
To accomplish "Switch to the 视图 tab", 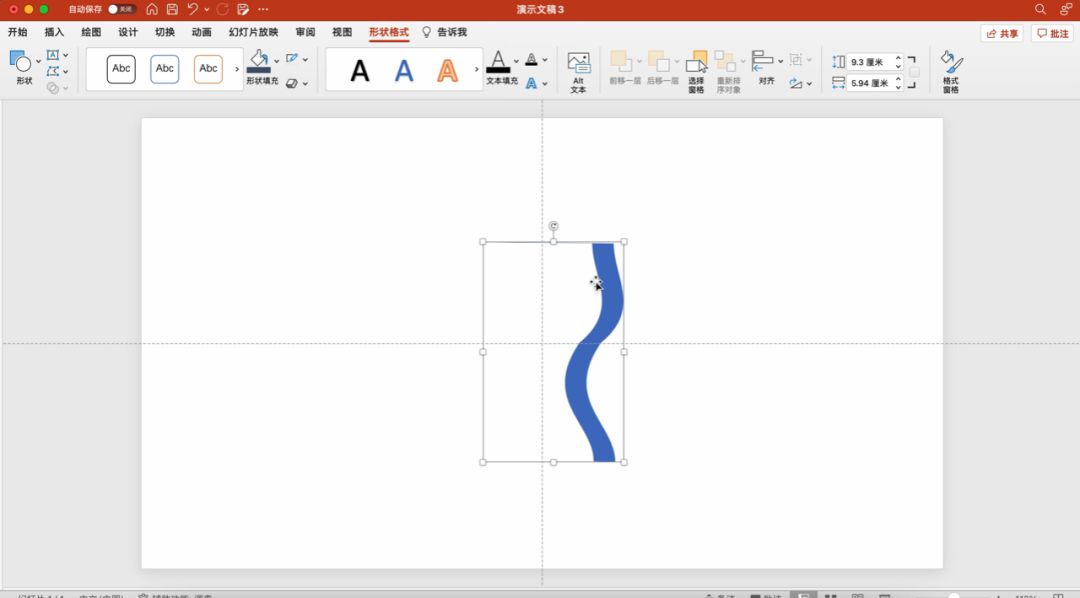I will (x=342, y=32).
